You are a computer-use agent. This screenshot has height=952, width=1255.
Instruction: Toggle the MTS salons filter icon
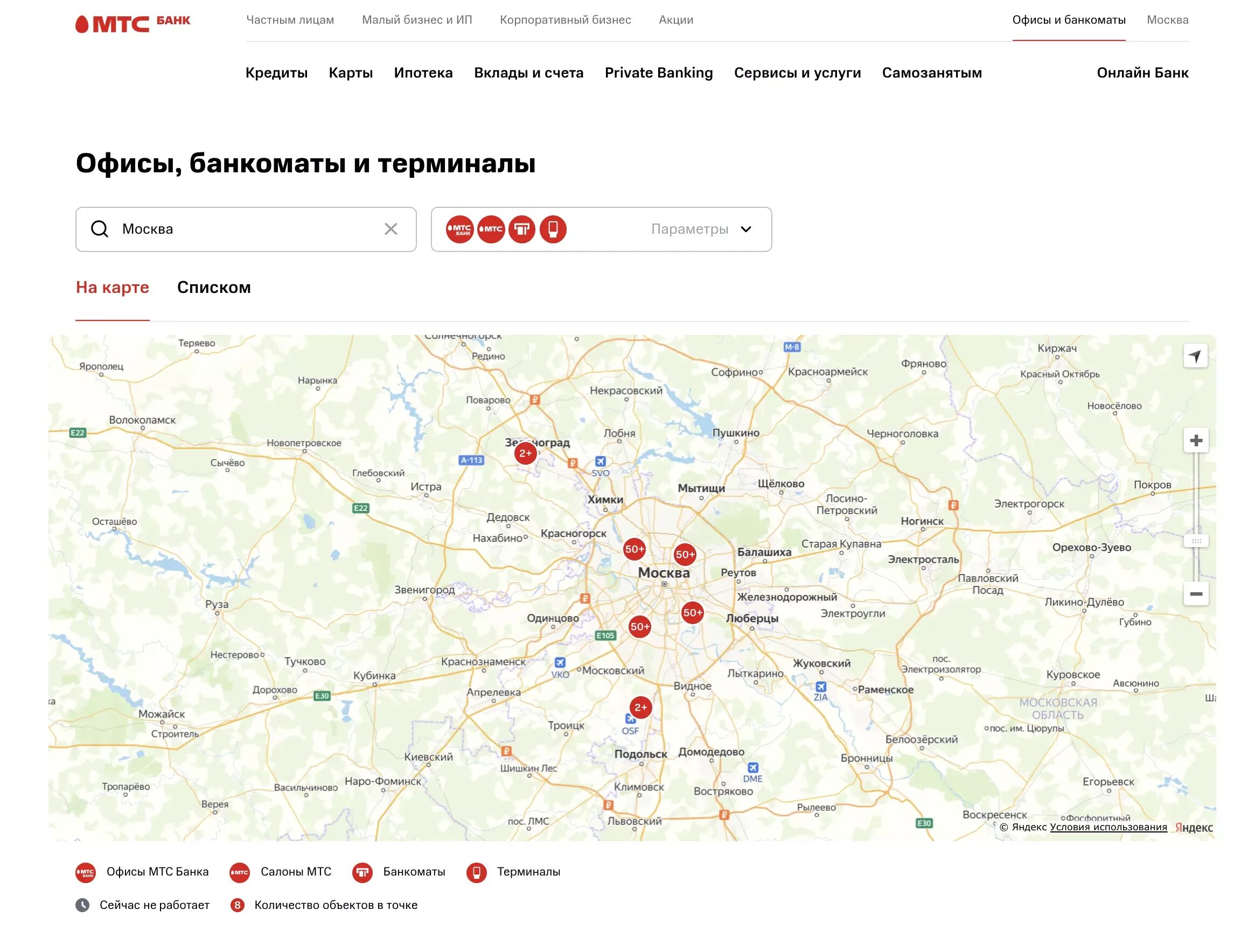tap(491, 229)
